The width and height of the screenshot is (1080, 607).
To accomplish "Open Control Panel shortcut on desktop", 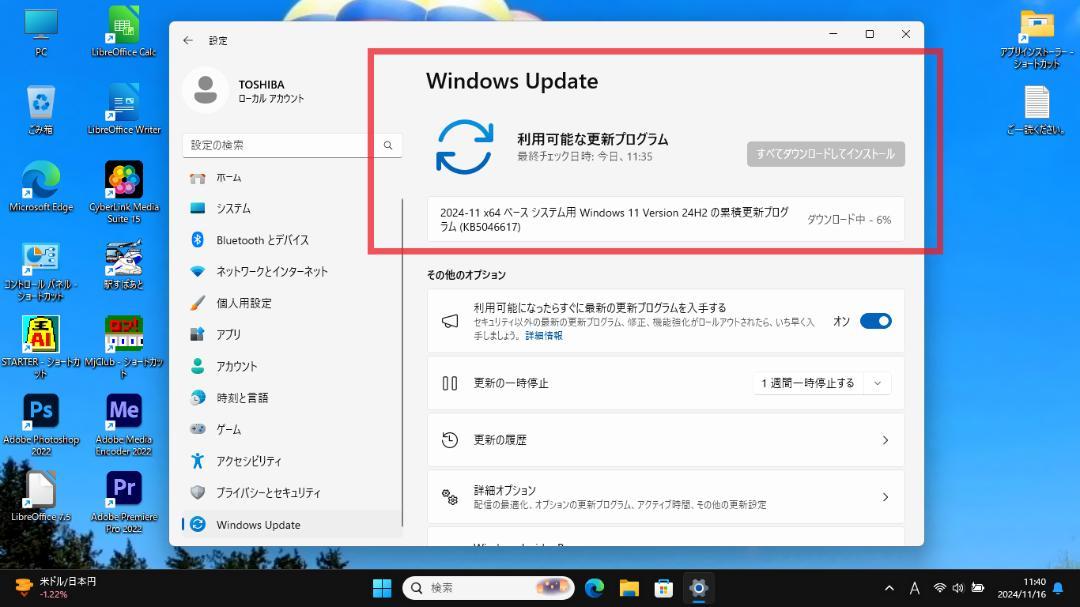I will 41,271.
